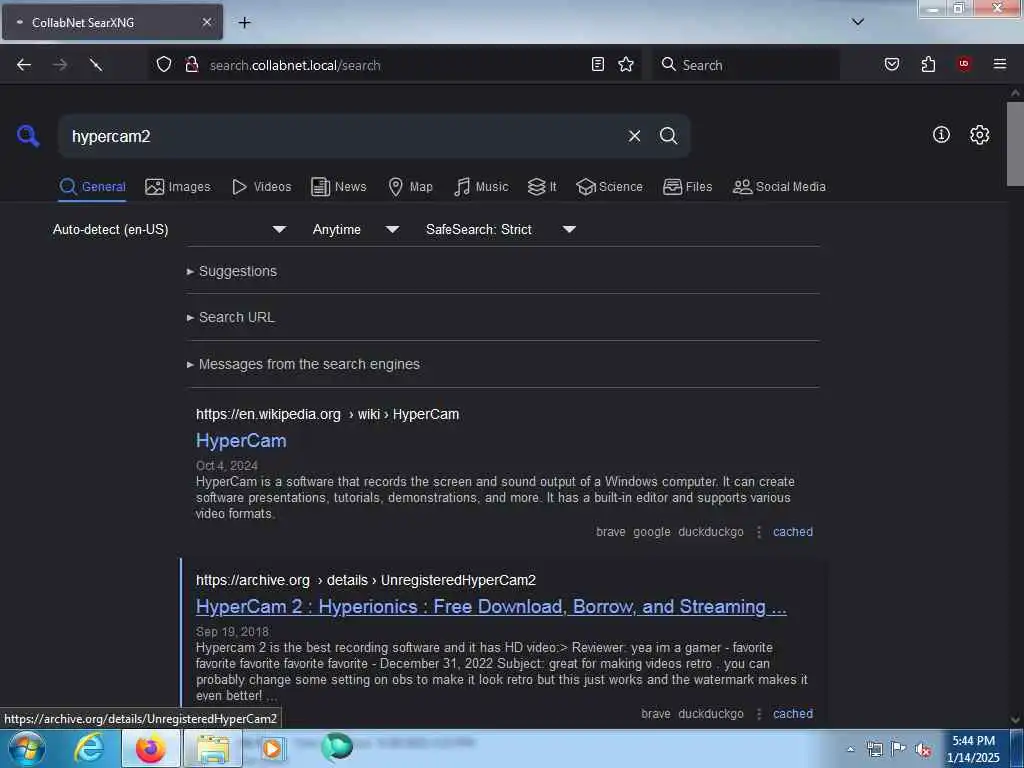The image size is (1024, 768).
Task: Select Firefox in the taskbar
Action: click(150, 748)
